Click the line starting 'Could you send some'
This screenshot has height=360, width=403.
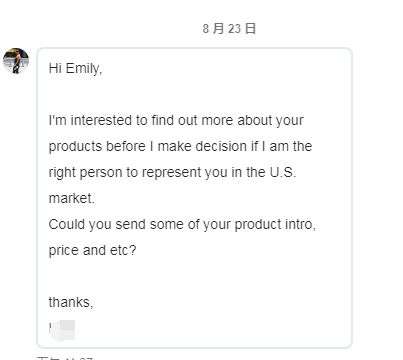[182, 224]
